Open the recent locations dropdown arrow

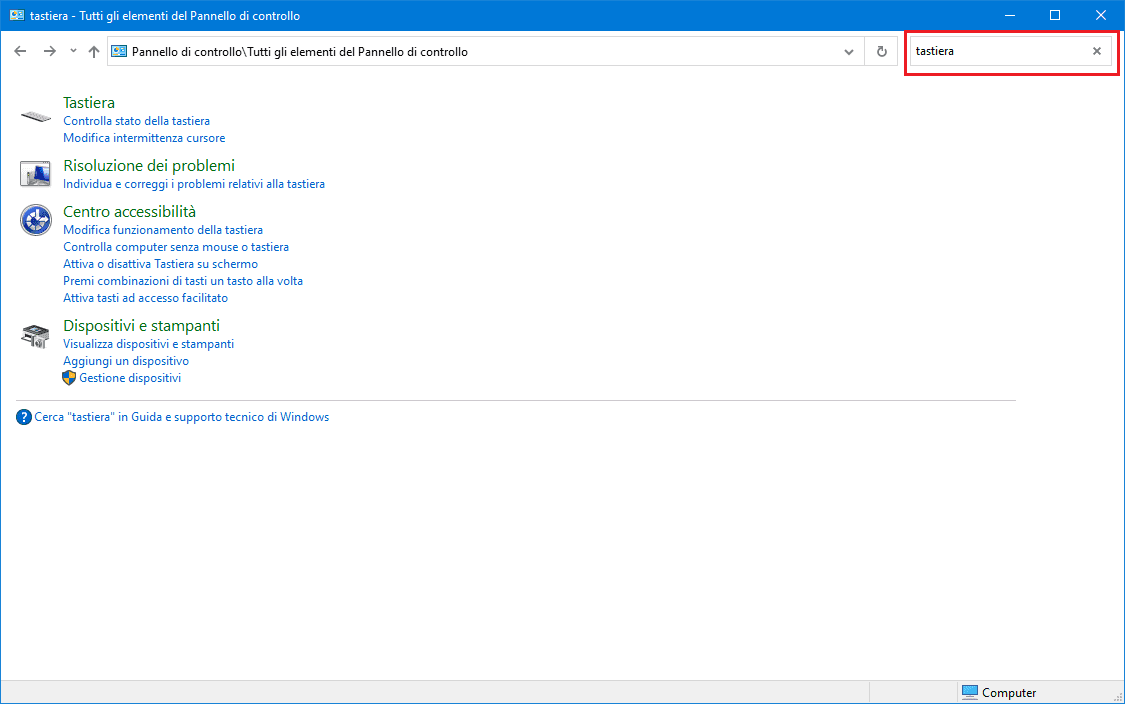coord(73,52)
